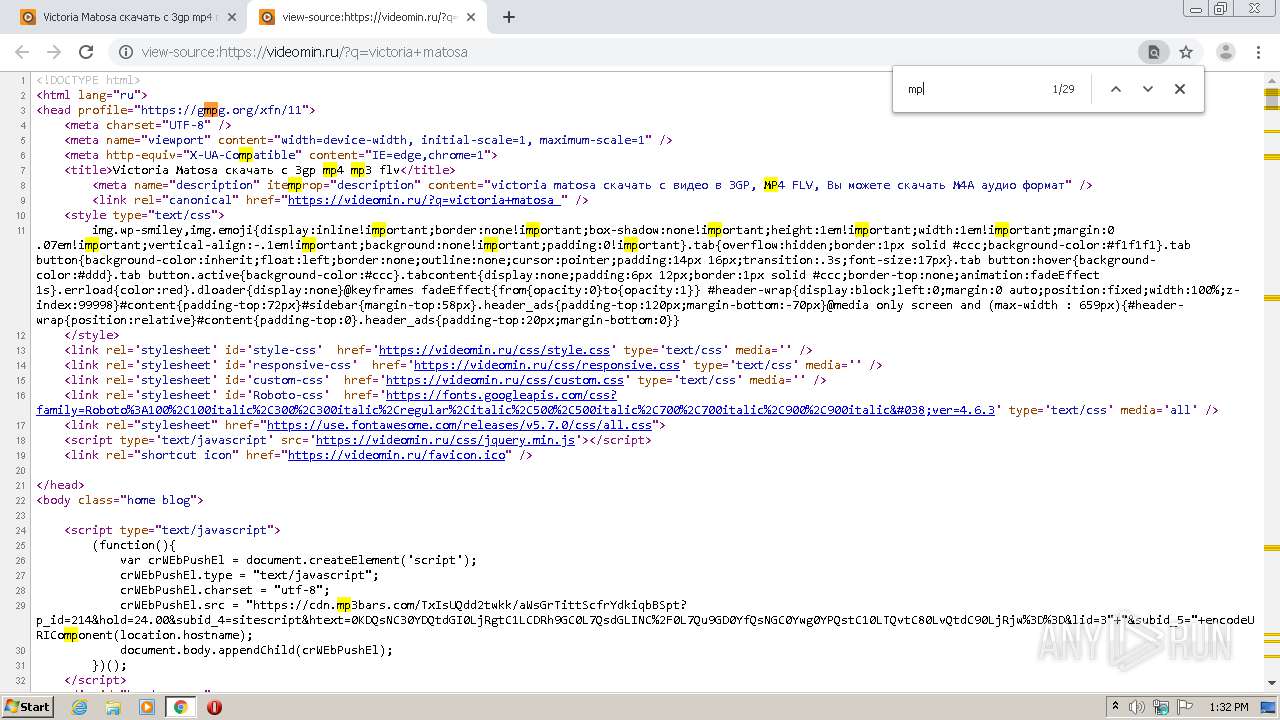This screenshot has width=1280, height=720.
Task: Show hidden system tray icons
Action: pos(1115,707)
